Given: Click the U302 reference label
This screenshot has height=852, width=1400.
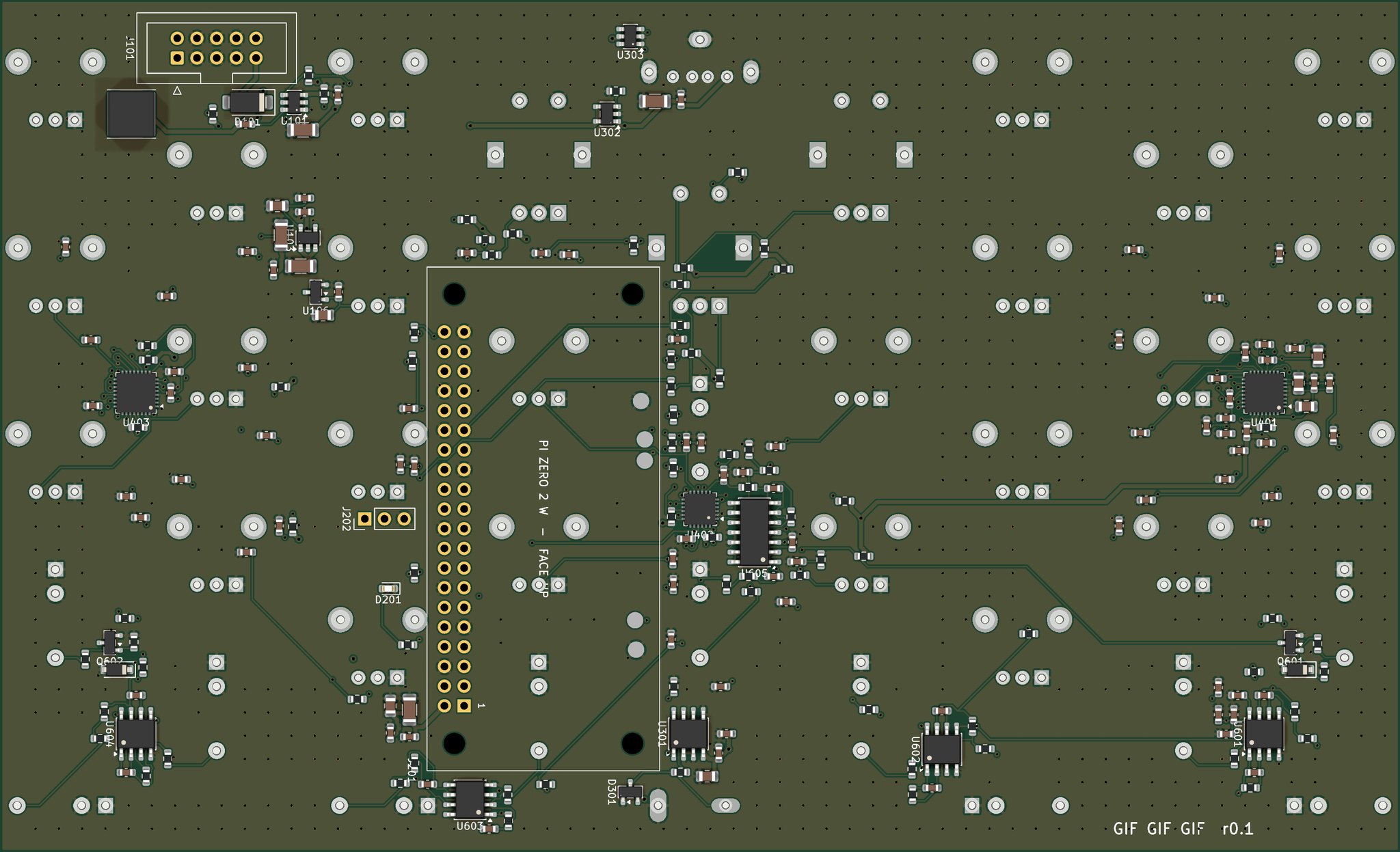Looking at the screenshot, I should (x=607, y=133).
